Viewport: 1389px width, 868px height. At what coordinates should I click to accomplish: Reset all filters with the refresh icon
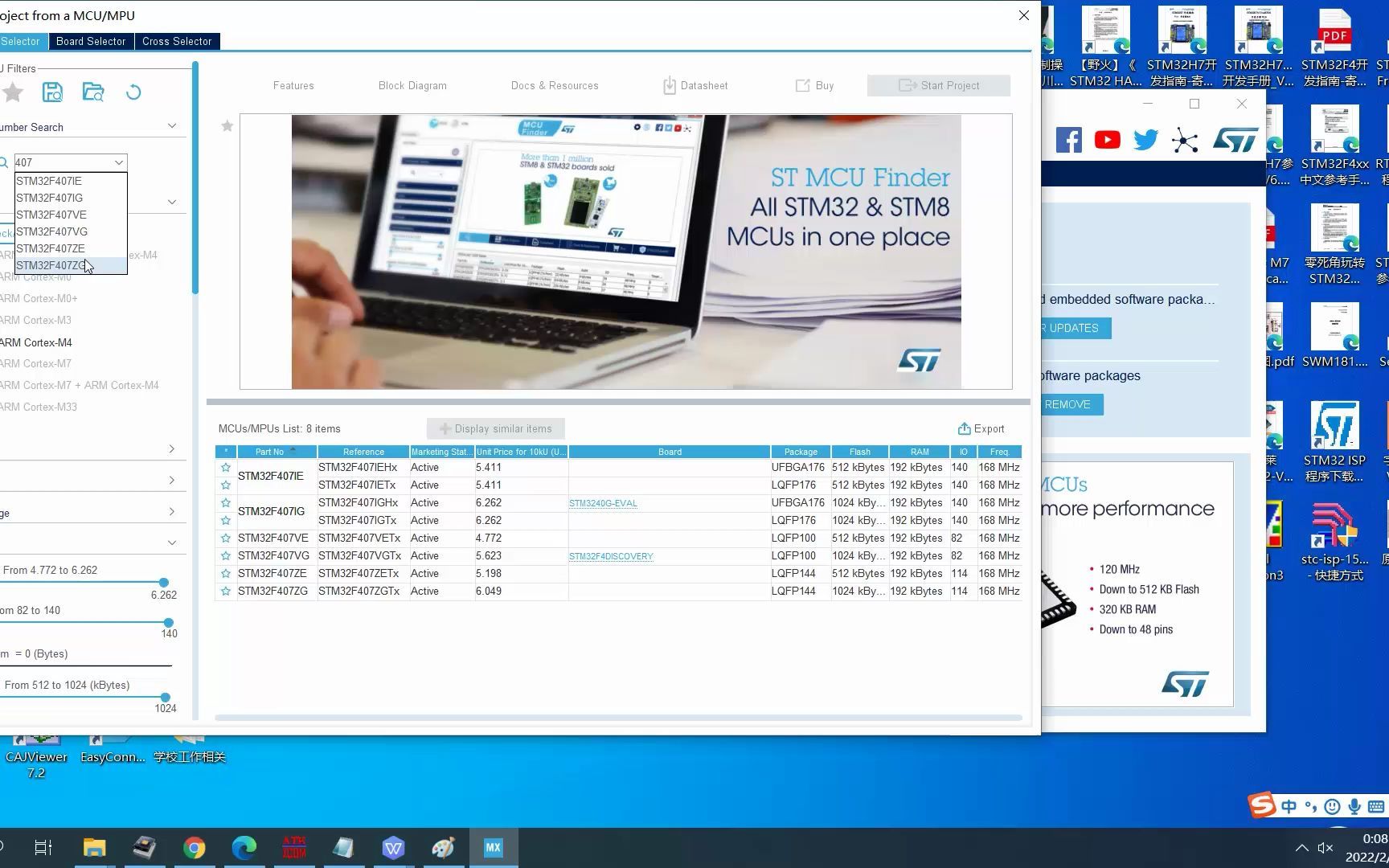133,92
